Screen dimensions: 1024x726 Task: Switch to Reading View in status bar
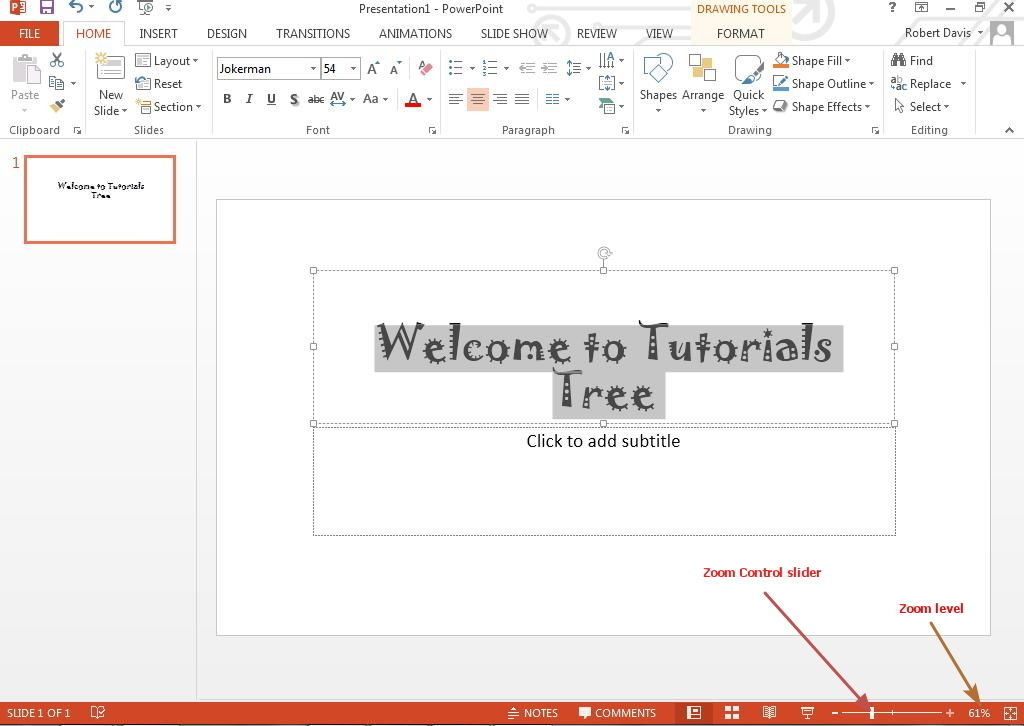[x=769, y=713]
